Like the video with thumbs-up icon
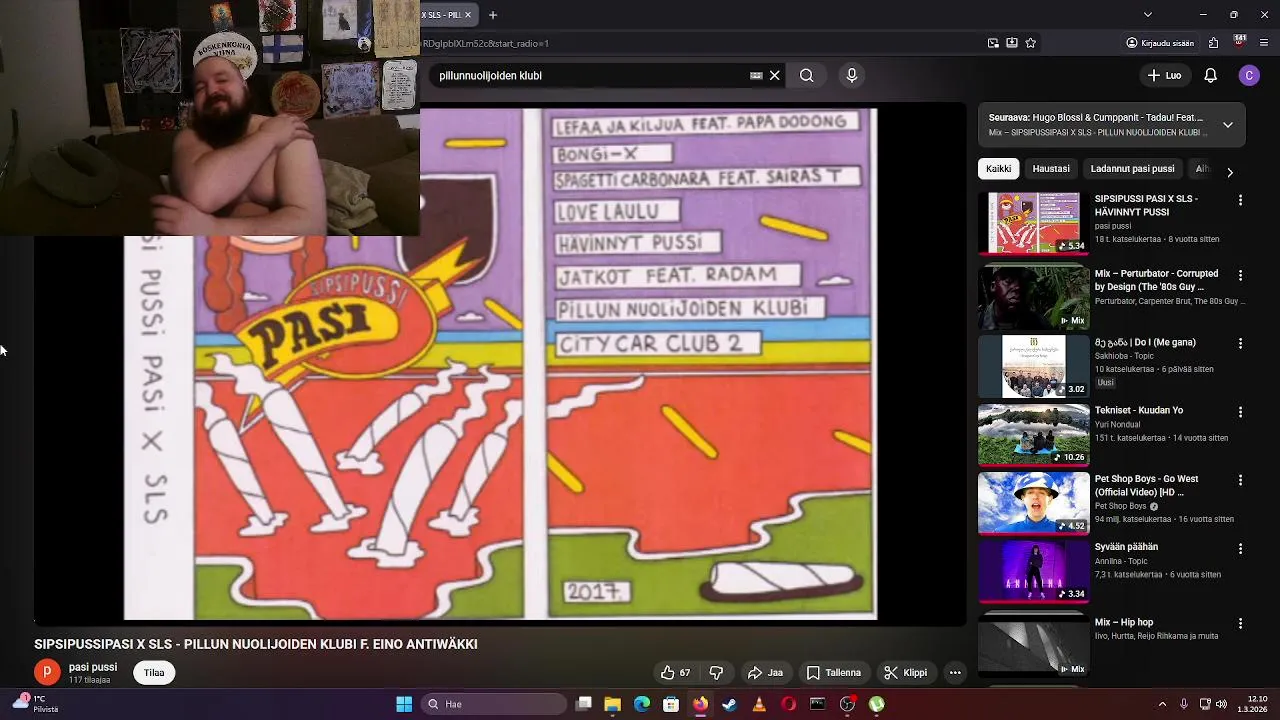The height and width of the screenshot is (720, 1280). (x=675, y=673)
